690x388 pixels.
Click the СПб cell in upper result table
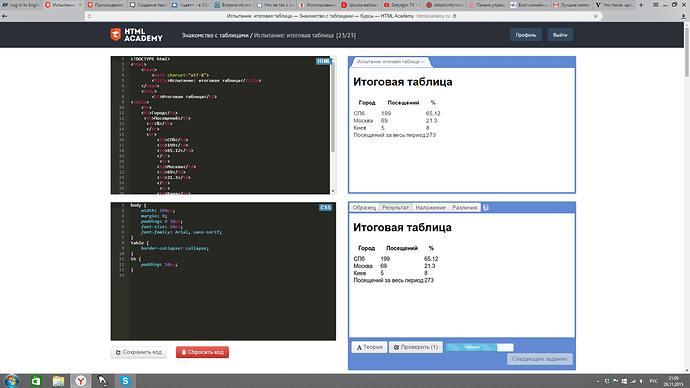coord(359,113)
